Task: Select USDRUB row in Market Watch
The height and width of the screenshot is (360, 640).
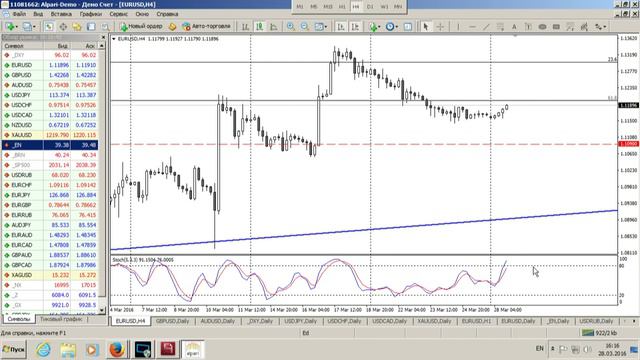Action: 50,175
